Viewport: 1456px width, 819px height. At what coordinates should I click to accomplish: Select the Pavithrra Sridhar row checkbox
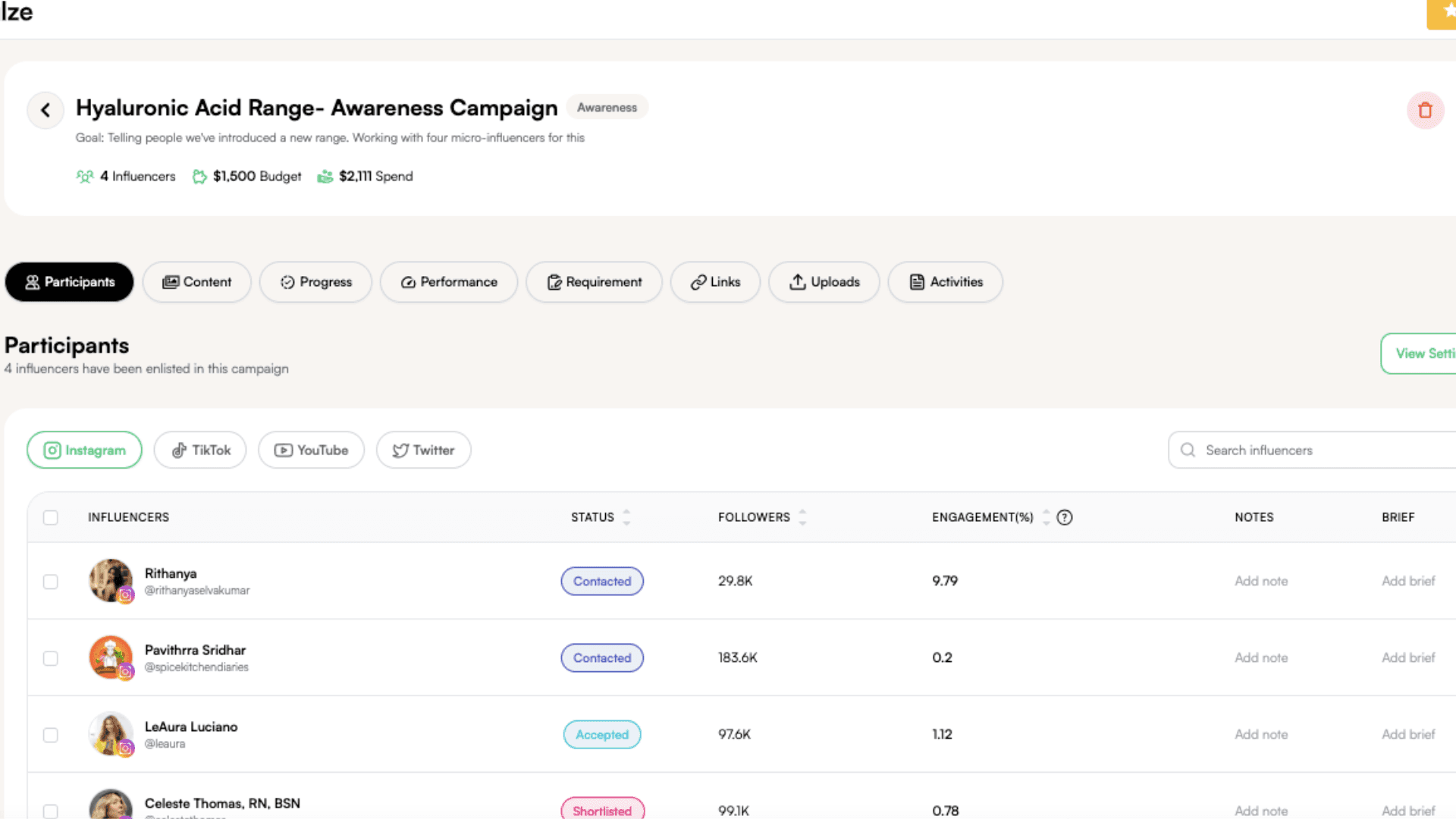pyautogui.click(x=51, y=658)
